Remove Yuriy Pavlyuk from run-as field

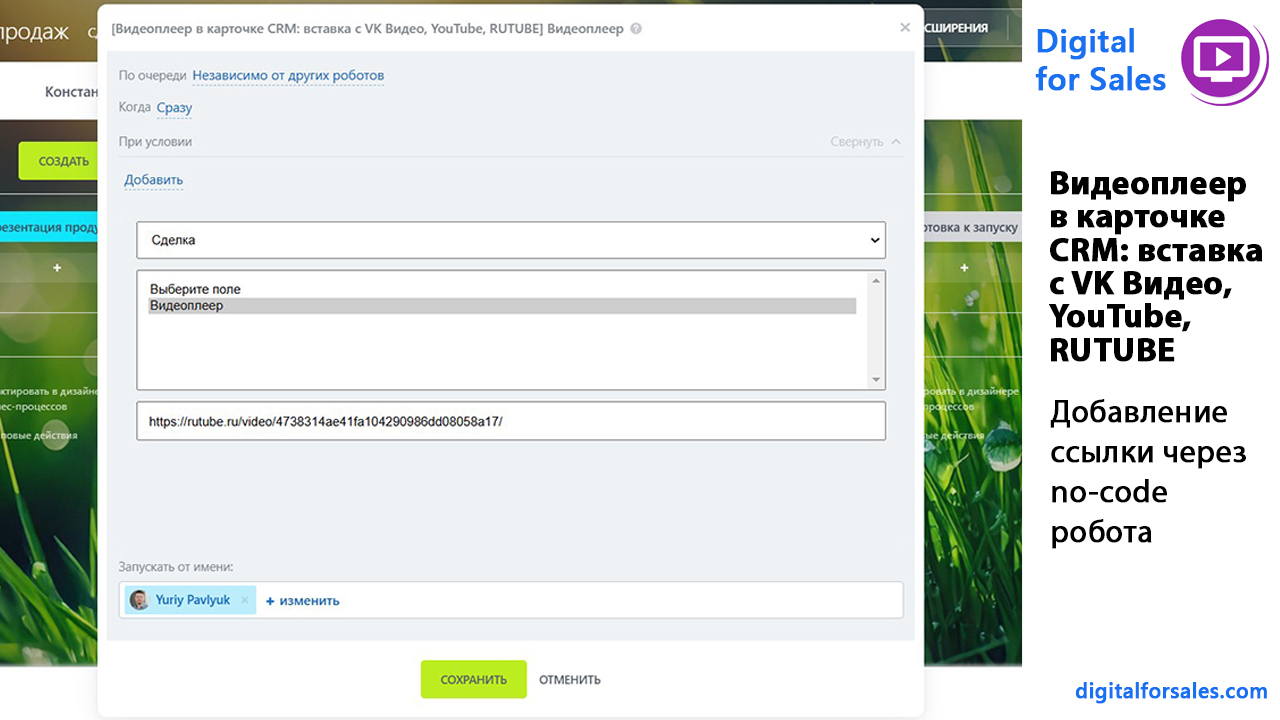[x=245, y=600]
